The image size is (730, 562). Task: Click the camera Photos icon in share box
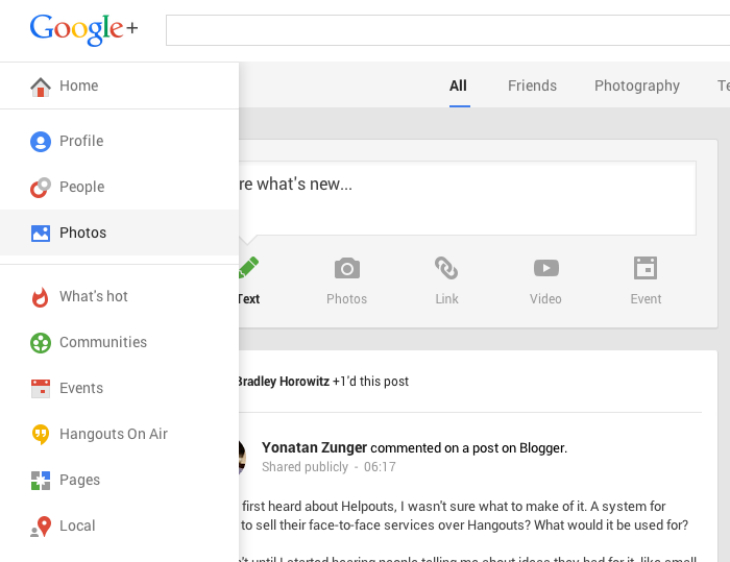347,268
